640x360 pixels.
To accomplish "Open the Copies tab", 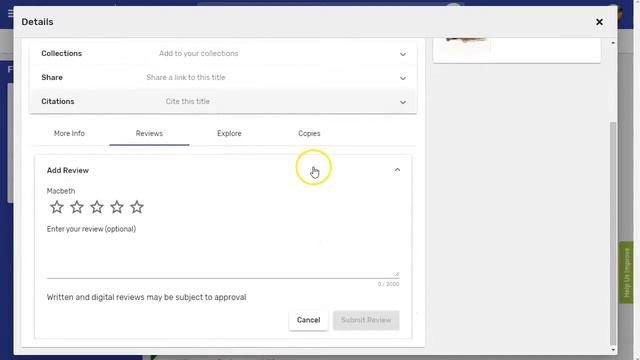I will (309, 133).
